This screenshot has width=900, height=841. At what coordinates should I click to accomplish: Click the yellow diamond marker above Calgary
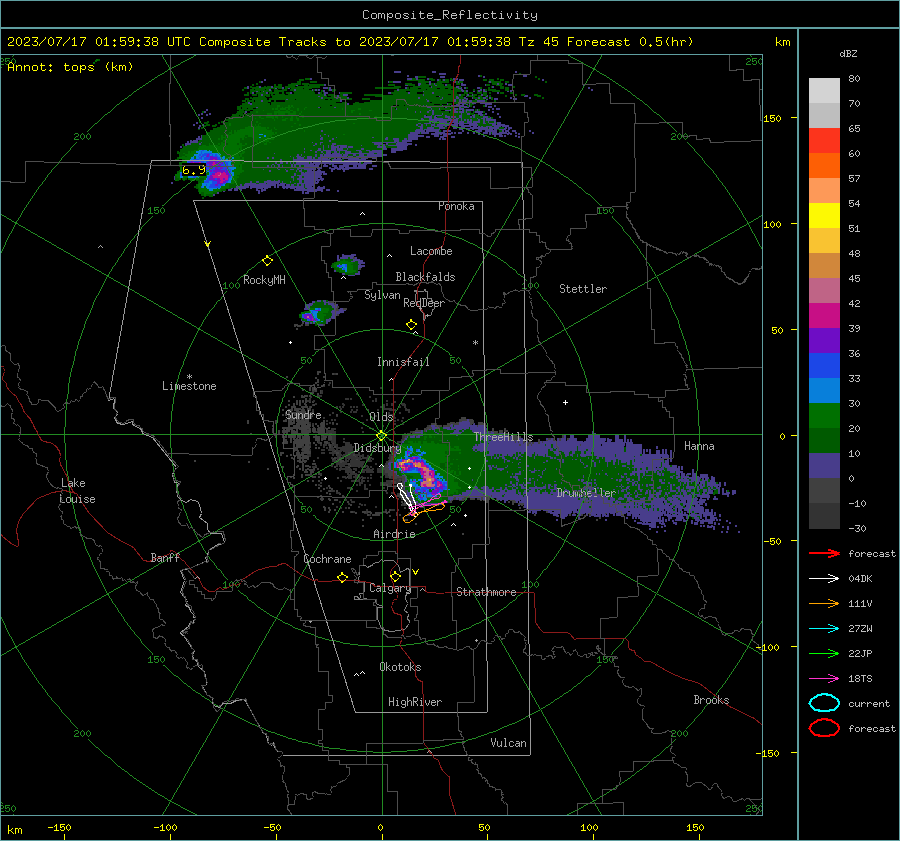(x=395, y=576)
